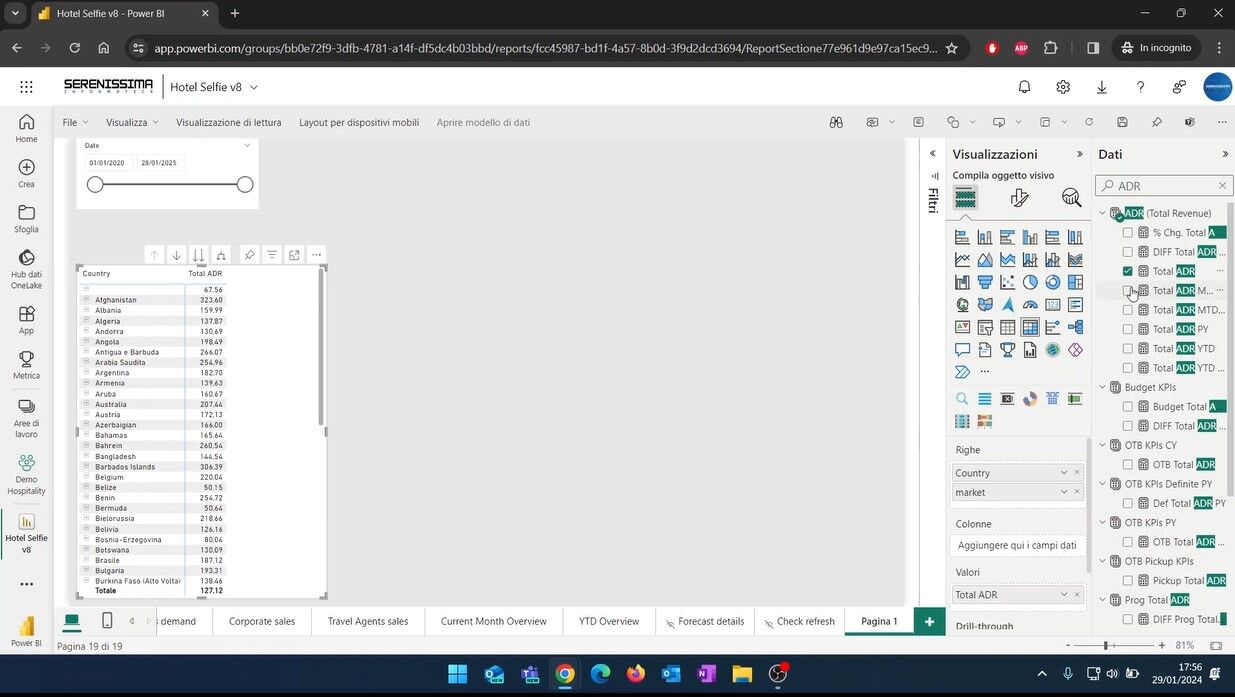Viewport: 1235px width, 697px height.
Task: Select the matrix visual icon
Action: click(x=1030, y=327)
